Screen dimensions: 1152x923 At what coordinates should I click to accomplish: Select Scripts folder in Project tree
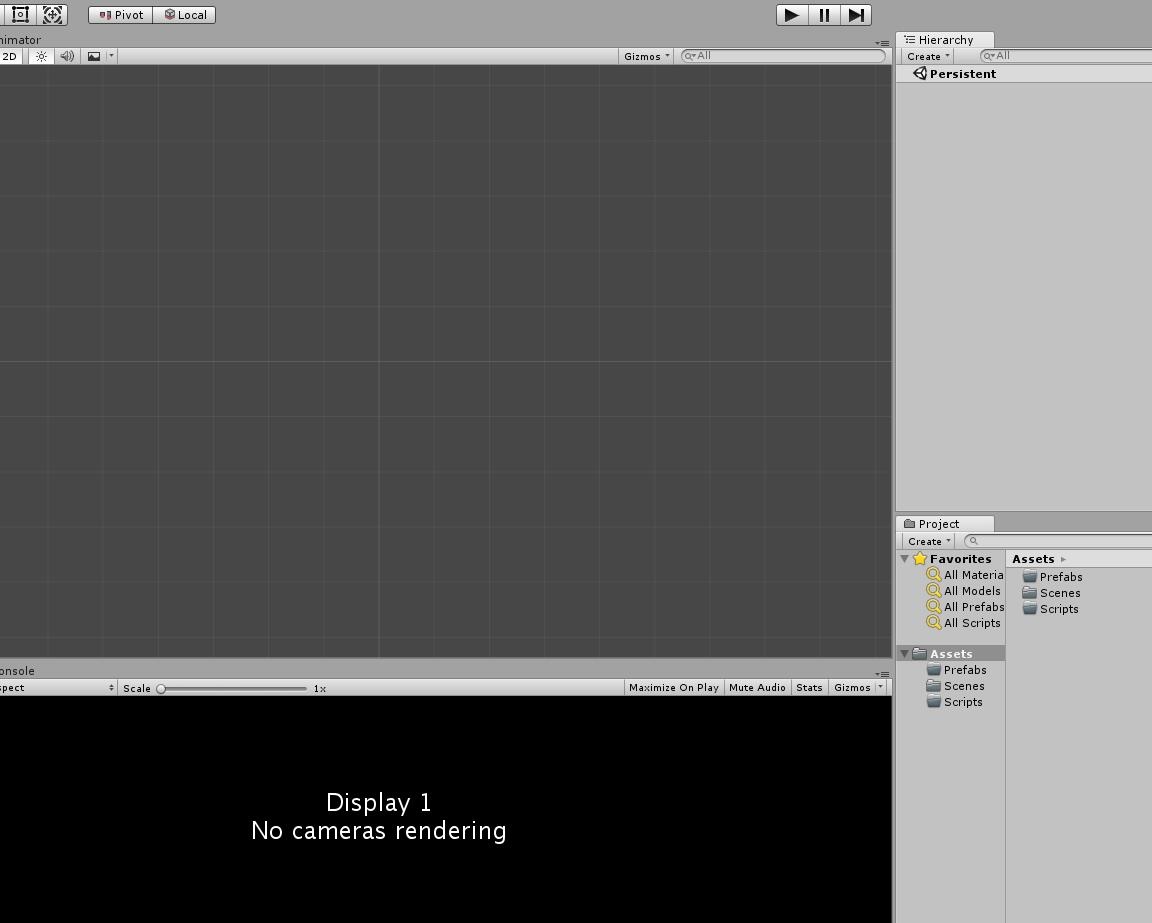pyautogui.click(x=962, y=702)
